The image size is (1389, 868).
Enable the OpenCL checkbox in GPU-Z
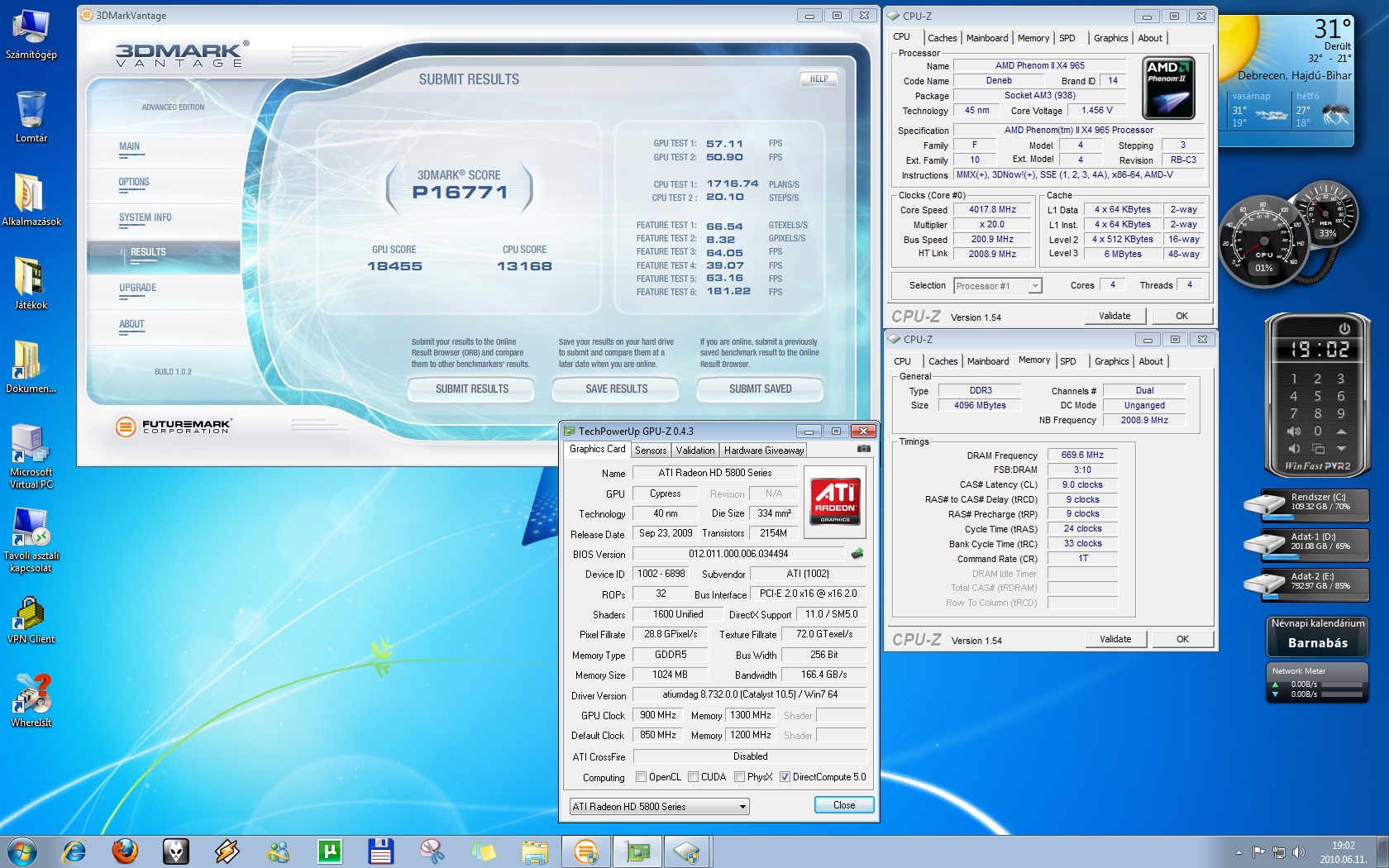tap(641, 777)
